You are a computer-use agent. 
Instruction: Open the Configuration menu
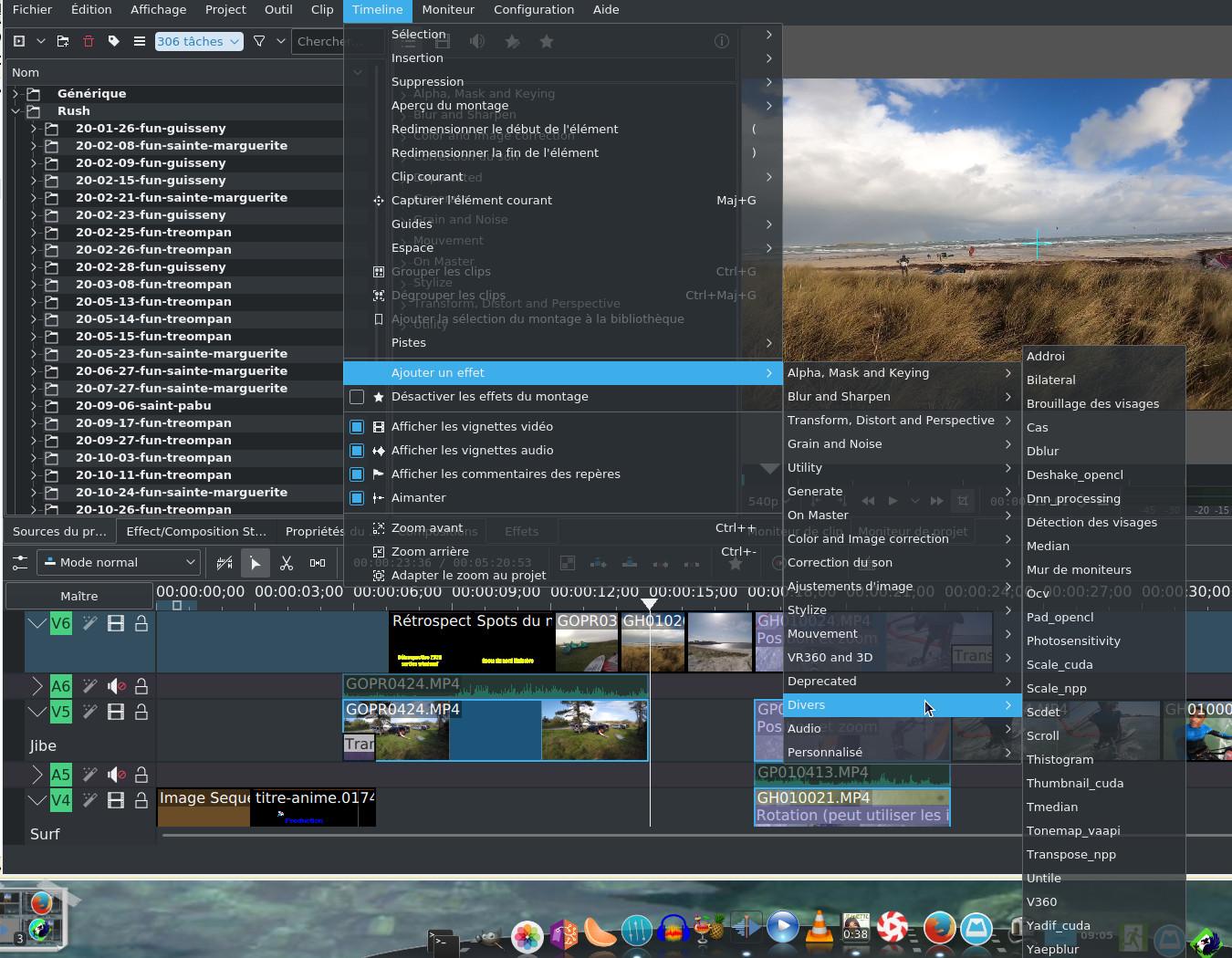tap(534, 10)
